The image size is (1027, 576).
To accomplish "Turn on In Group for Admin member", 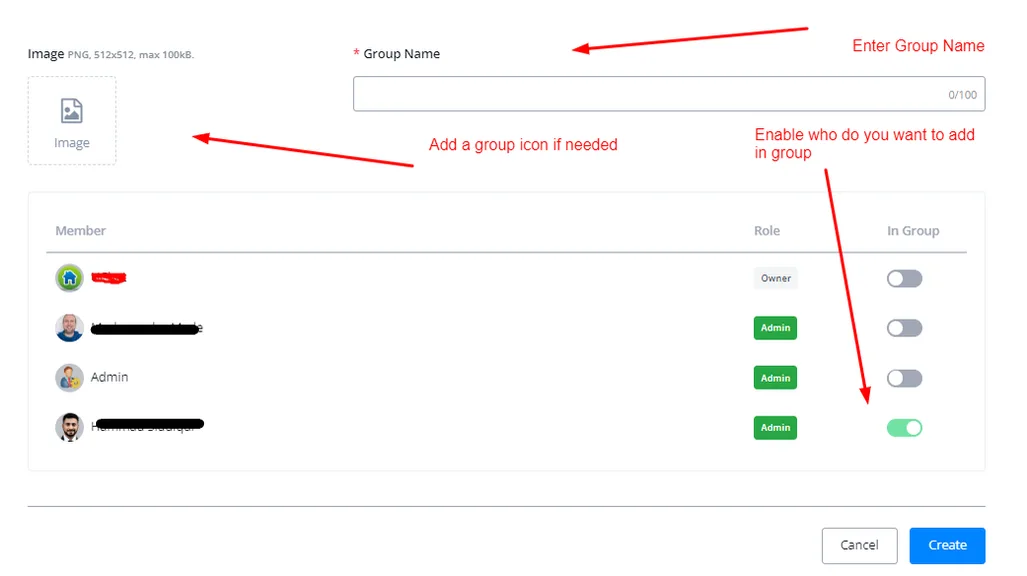I will (905, 378).
